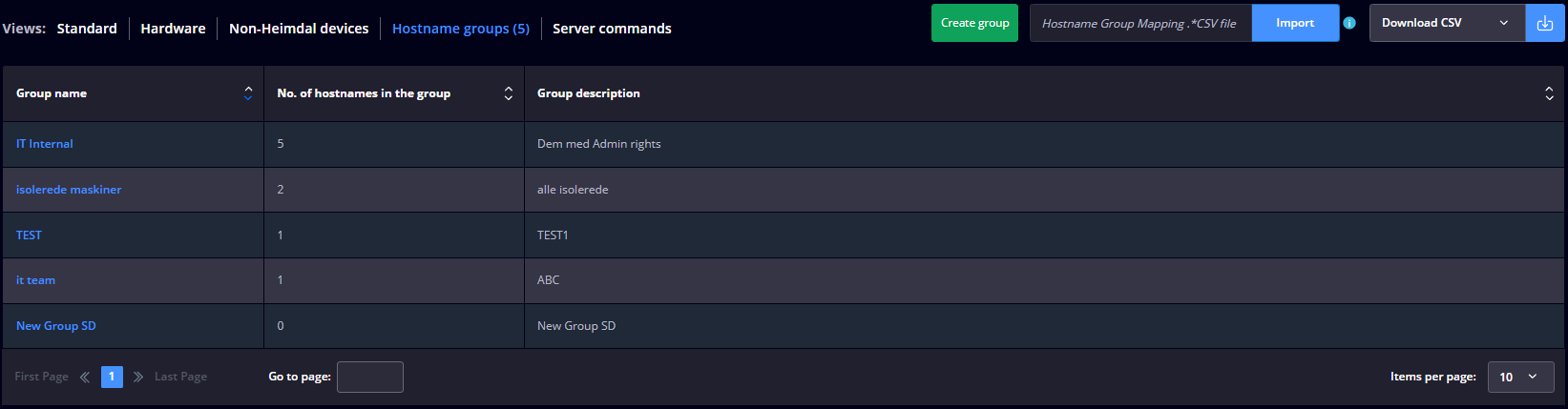Switch to Non-Heimdal devices view
The height and width of the screenshot is (409, 1568).
click(299, 29)
